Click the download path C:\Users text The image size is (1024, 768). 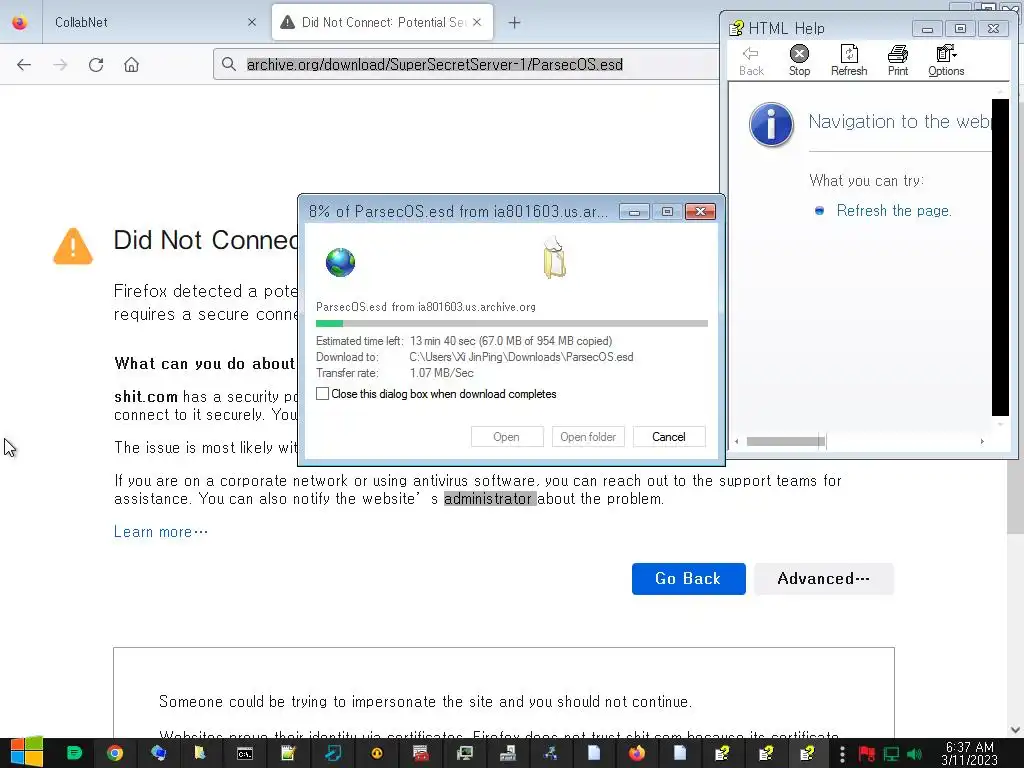[521, 357]
